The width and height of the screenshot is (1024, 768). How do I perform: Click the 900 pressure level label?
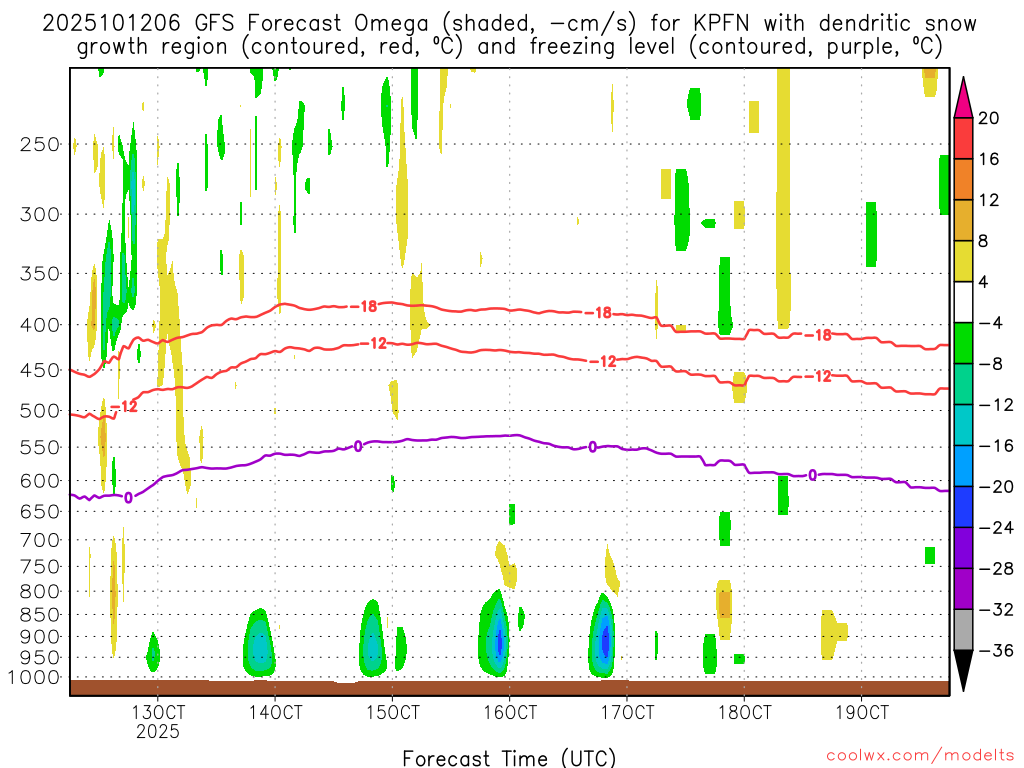(40, 637)
